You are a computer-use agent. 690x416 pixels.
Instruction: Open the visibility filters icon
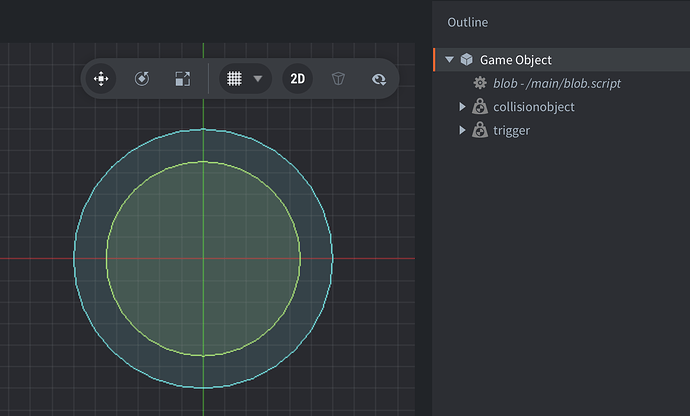(378, 78)
